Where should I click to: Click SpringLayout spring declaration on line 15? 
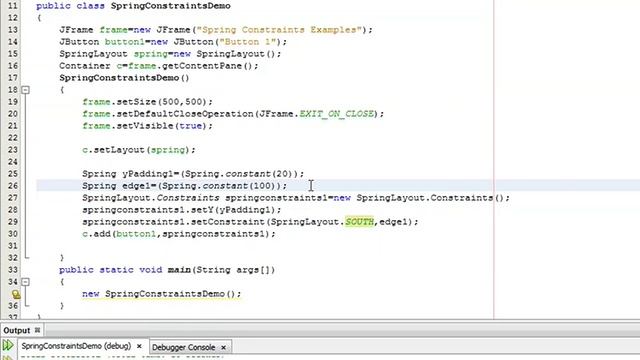tap(170, 54)
